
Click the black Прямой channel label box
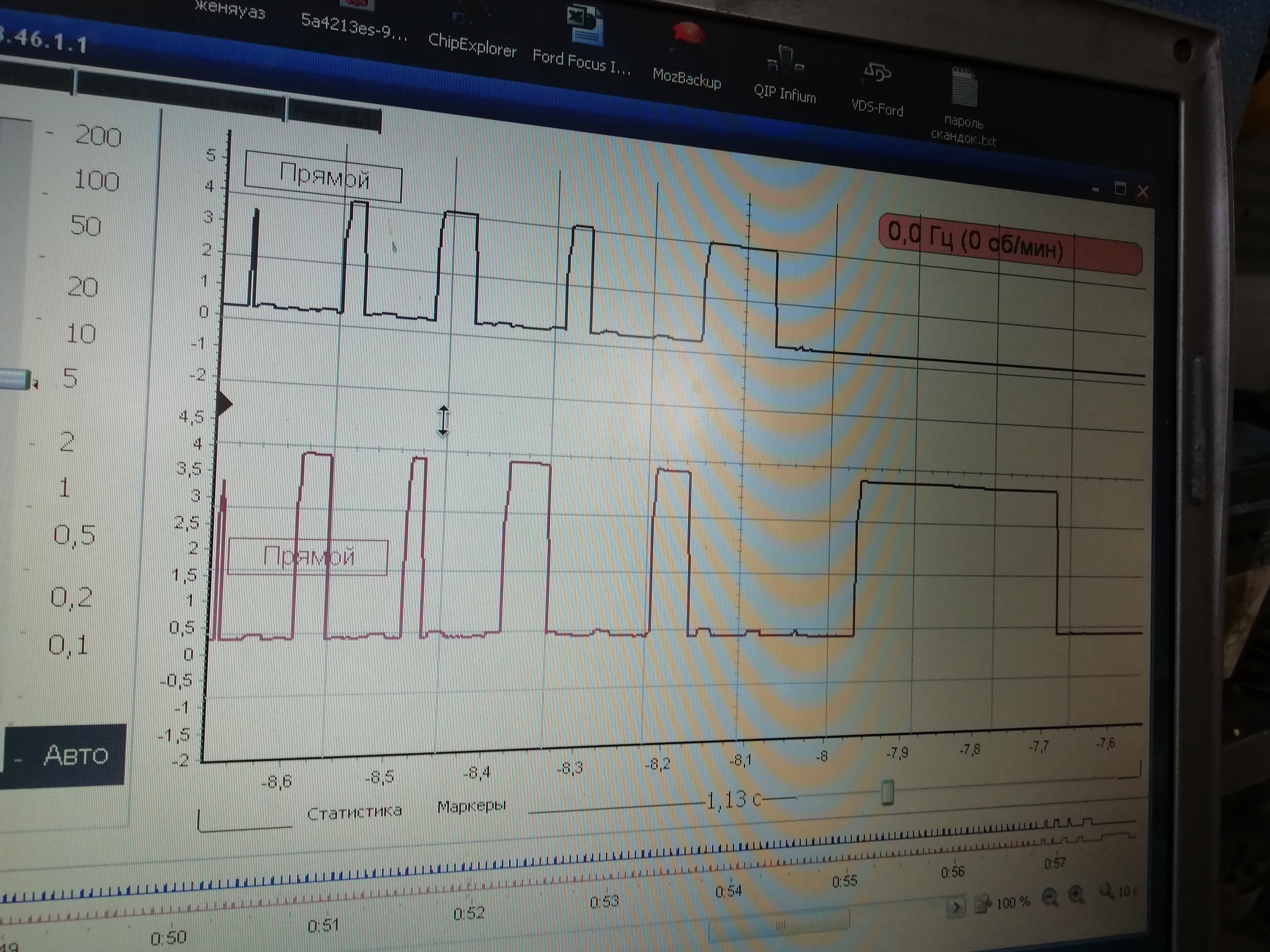click(x=323, y=177)
